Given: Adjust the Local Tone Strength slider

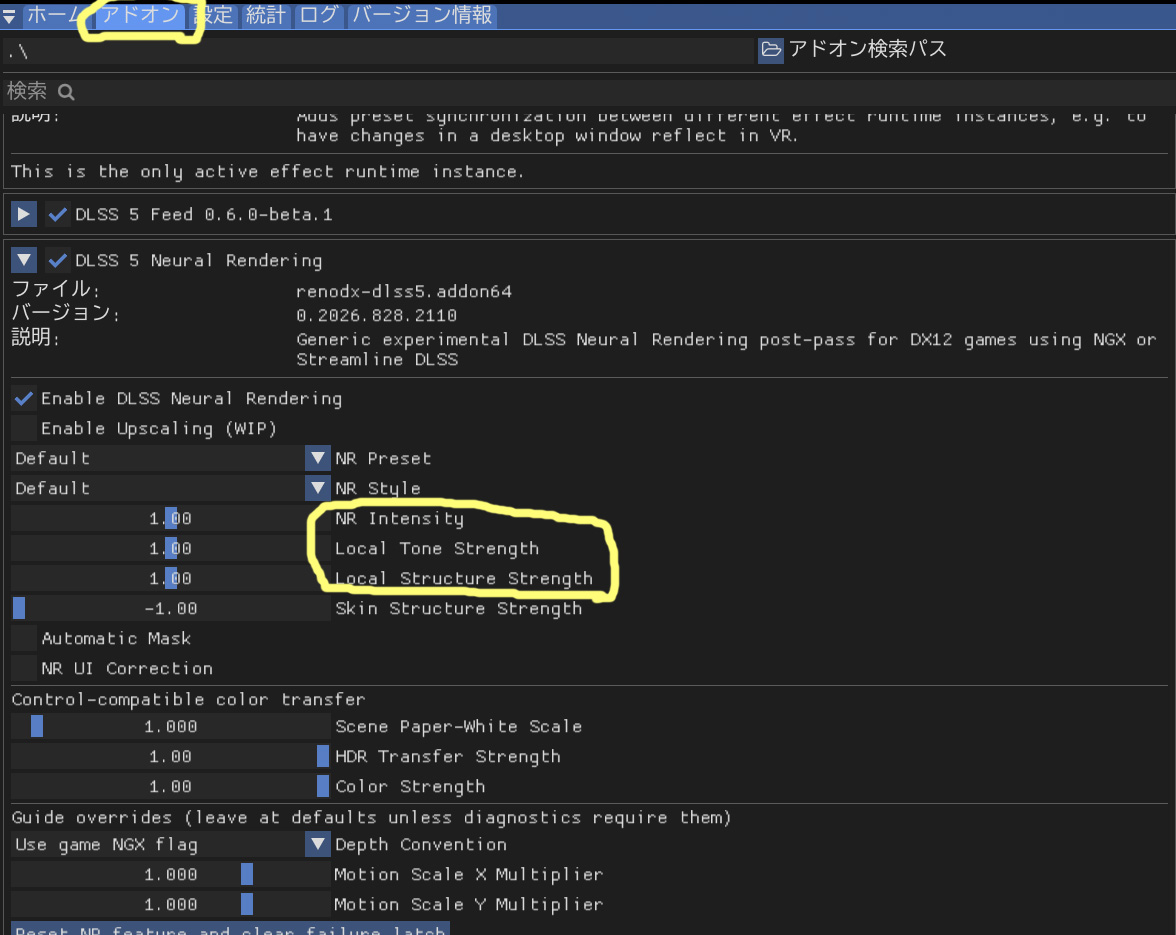Looking at the screenshot, I should click(x=171, y=548).
